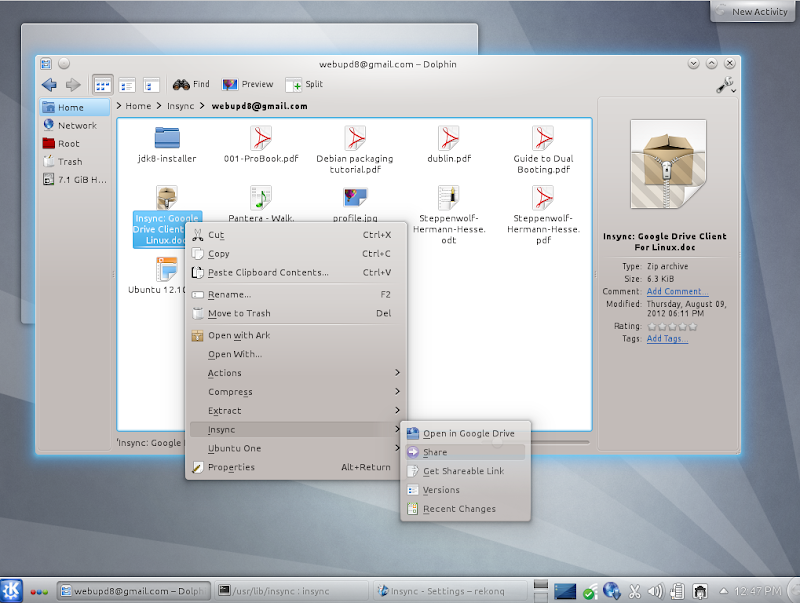Select Network in the Places panel
Viewport: 800px width, 603px height.
pos(75,125)
